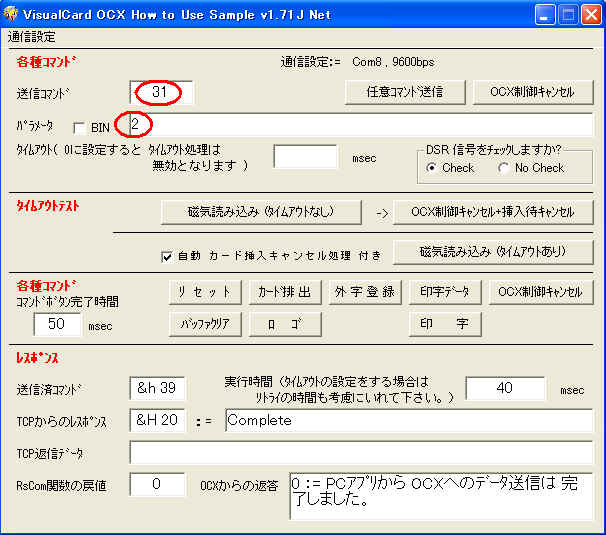Click the リセット button
This screenshot has height=535, width=606.
205,292
